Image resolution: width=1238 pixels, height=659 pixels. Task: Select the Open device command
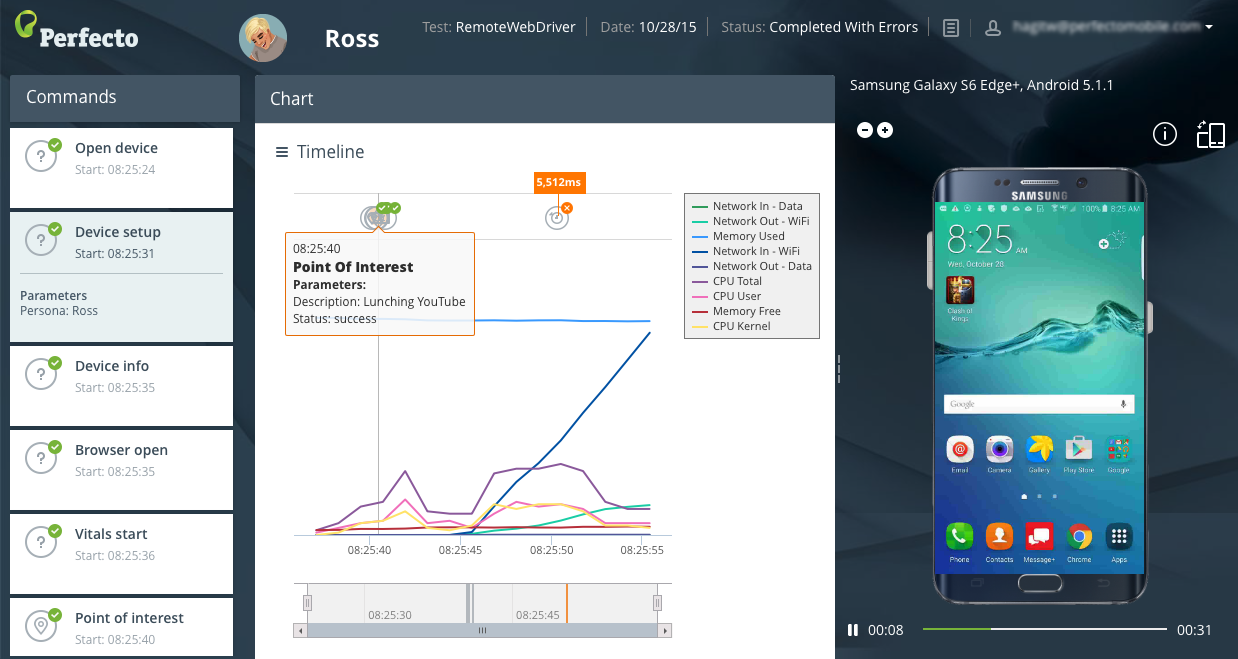(121, 166)
